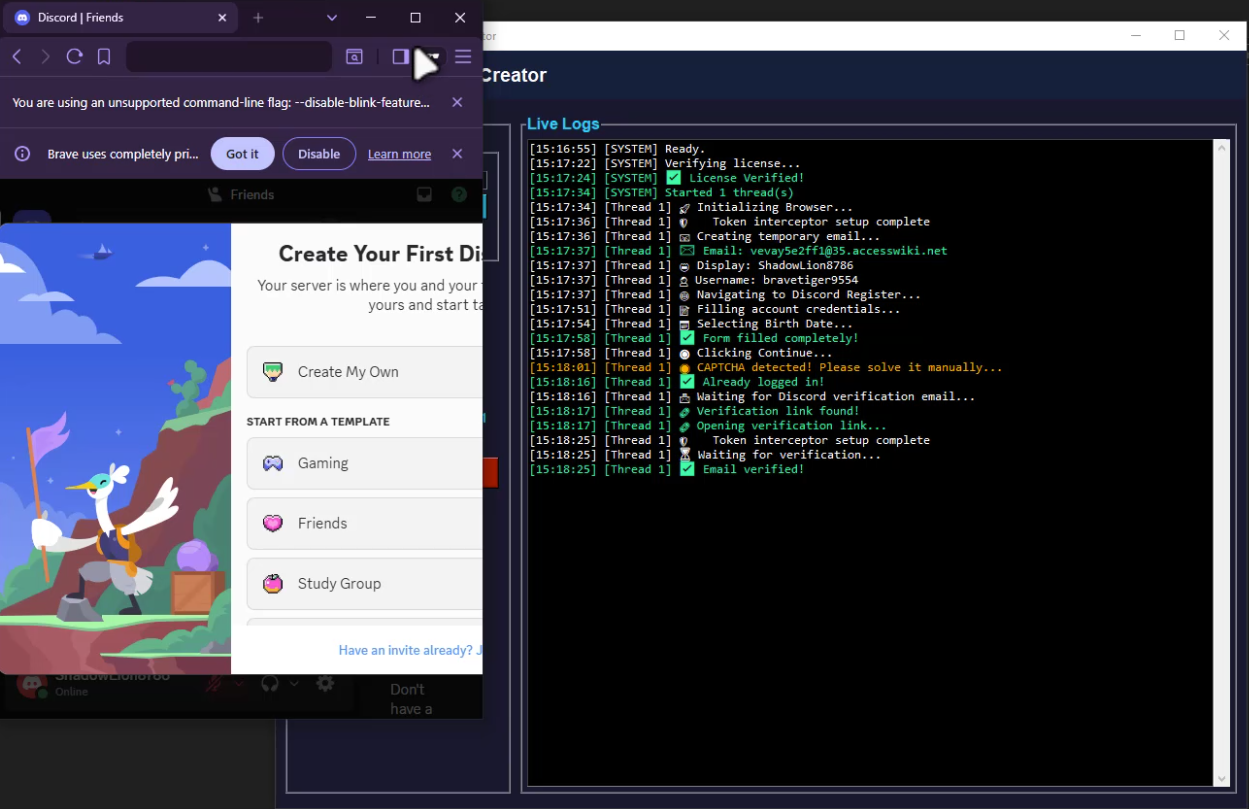Click the user avatar in Discord panel
This screenshot has height=809, width=1249.
(x=31, y=686)
